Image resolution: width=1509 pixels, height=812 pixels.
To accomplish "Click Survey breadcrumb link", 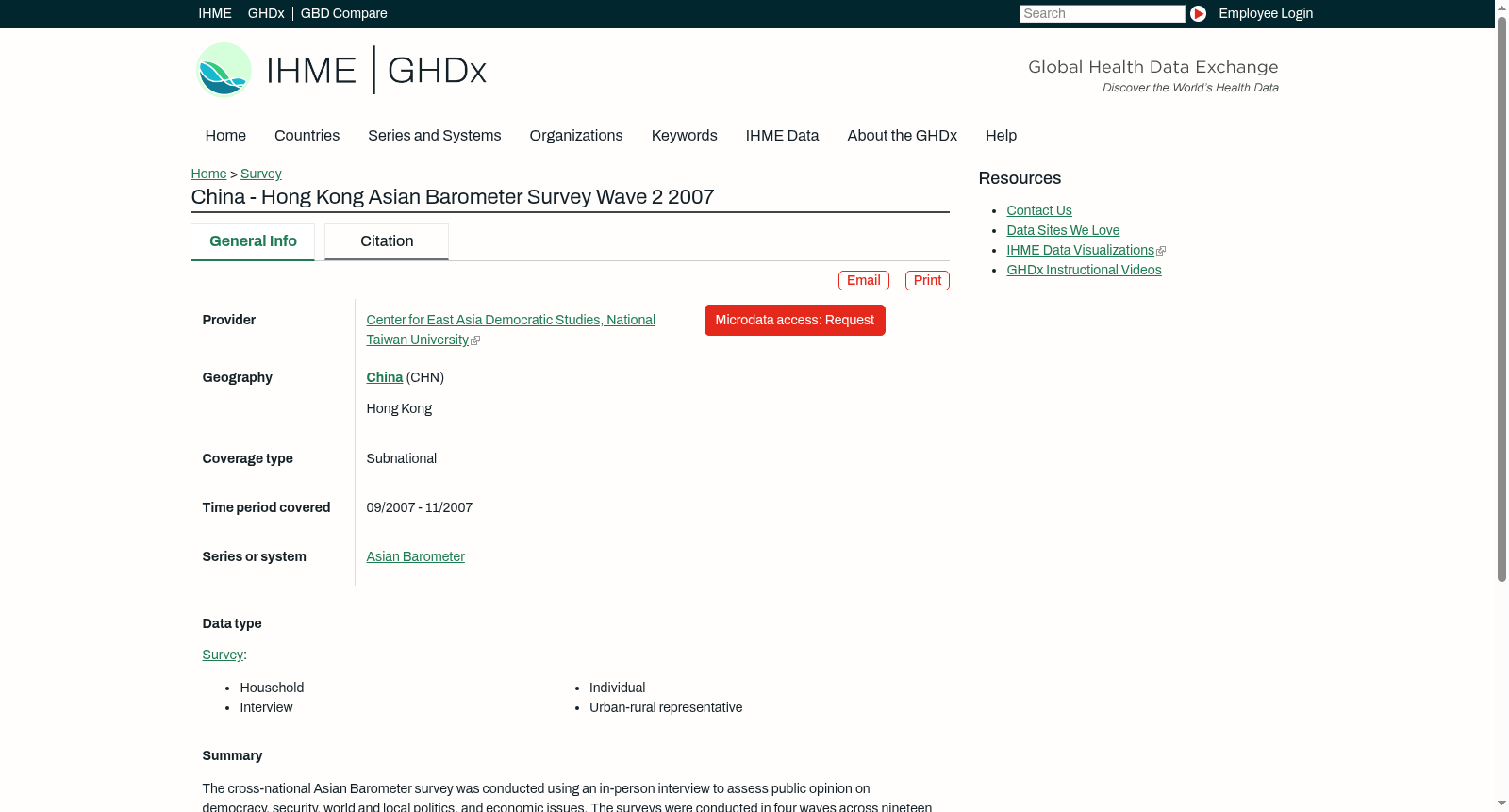I will coord(261,174).
